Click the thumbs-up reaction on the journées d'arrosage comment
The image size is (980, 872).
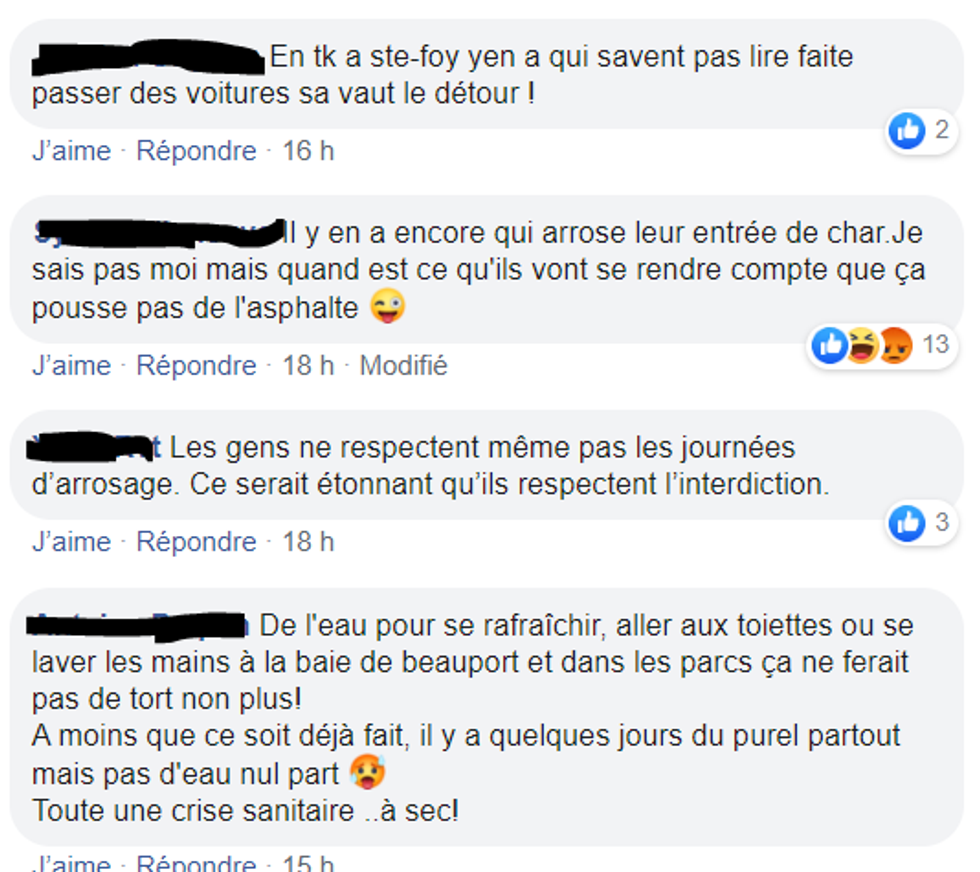[907, 522]
